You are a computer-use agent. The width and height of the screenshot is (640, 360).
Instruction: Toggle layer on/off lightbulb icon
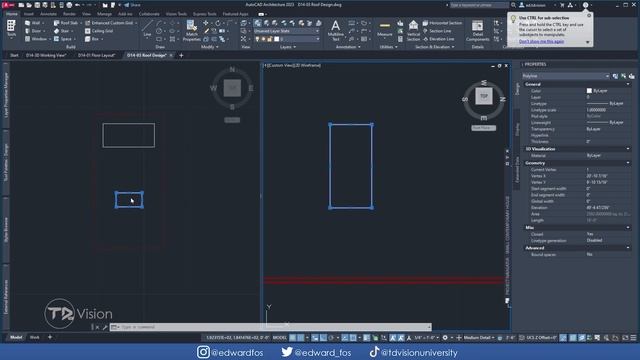(257, 39)
